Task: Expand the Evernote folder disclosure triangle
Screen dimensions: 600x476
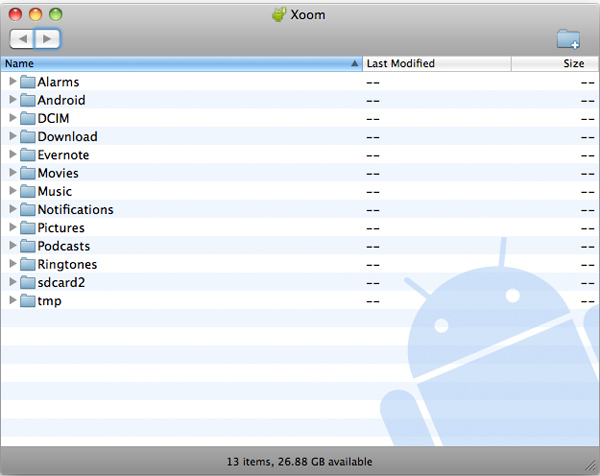Action: [13, 154]
